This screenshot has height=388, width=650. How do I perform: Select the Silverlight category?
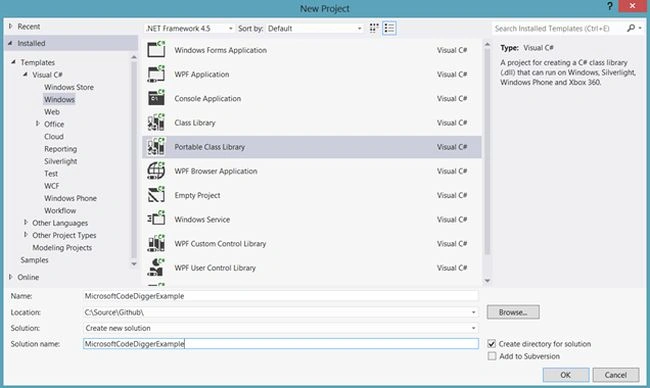pyautogui.click(x=61, y=161)
